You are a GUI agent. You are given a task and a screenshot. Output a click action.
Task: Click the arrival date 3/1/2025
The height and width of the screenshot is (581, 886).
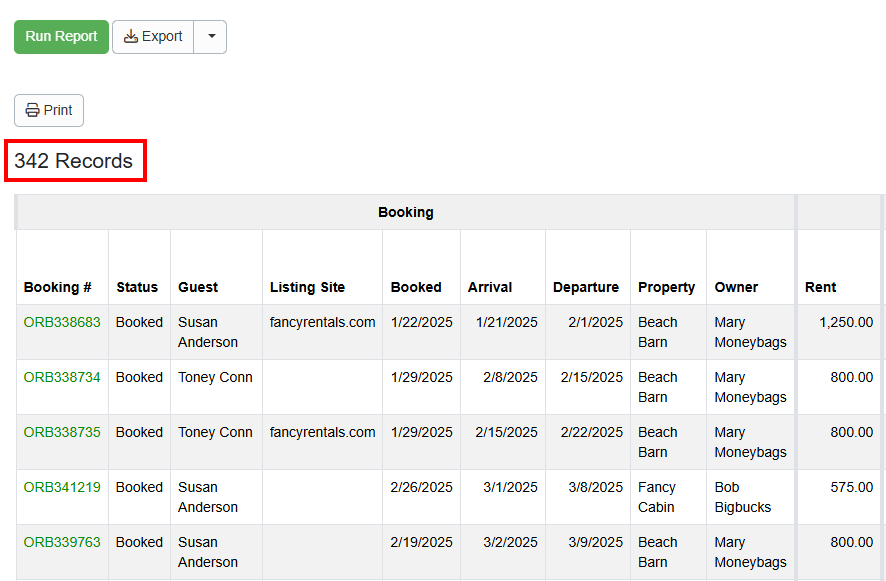(510, 487)
